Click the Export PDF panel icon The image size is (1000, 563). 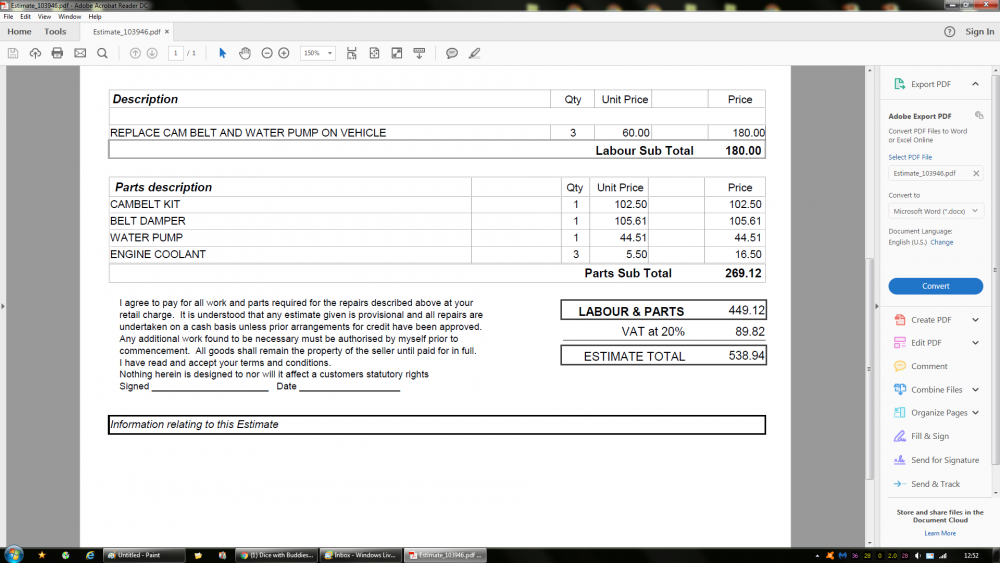click(899, 84)
